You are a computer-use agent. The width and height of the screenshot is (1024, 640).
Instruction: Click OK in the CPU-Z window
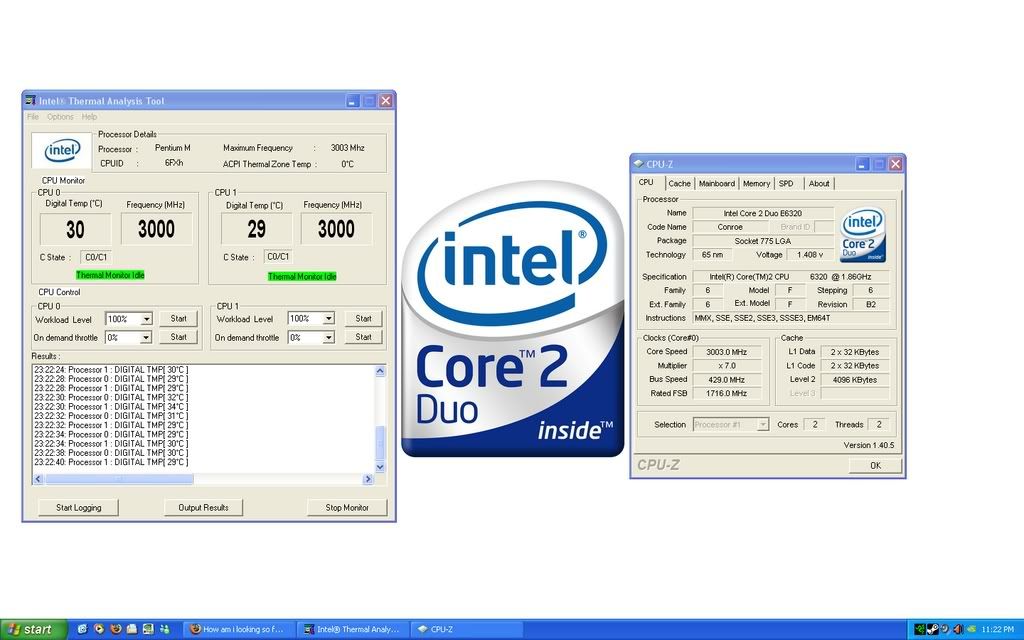[875, 466]
